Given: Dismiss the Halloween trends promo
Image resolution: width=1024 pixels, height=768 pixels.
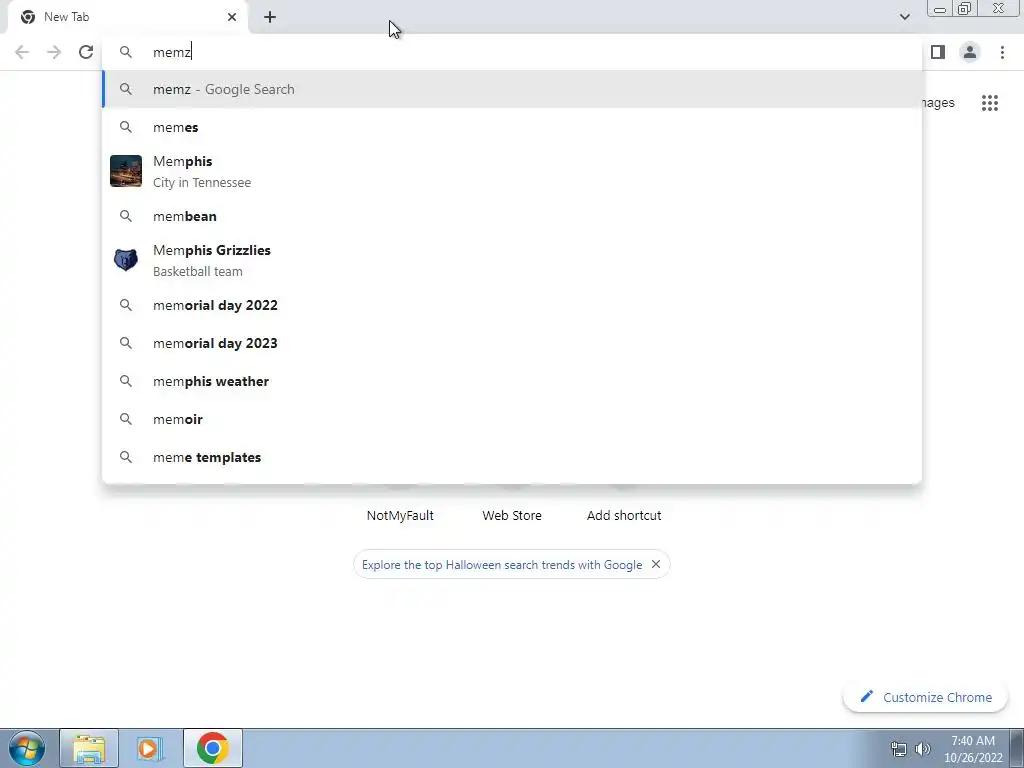Looking at the screenshot, I should coord(656,564).
